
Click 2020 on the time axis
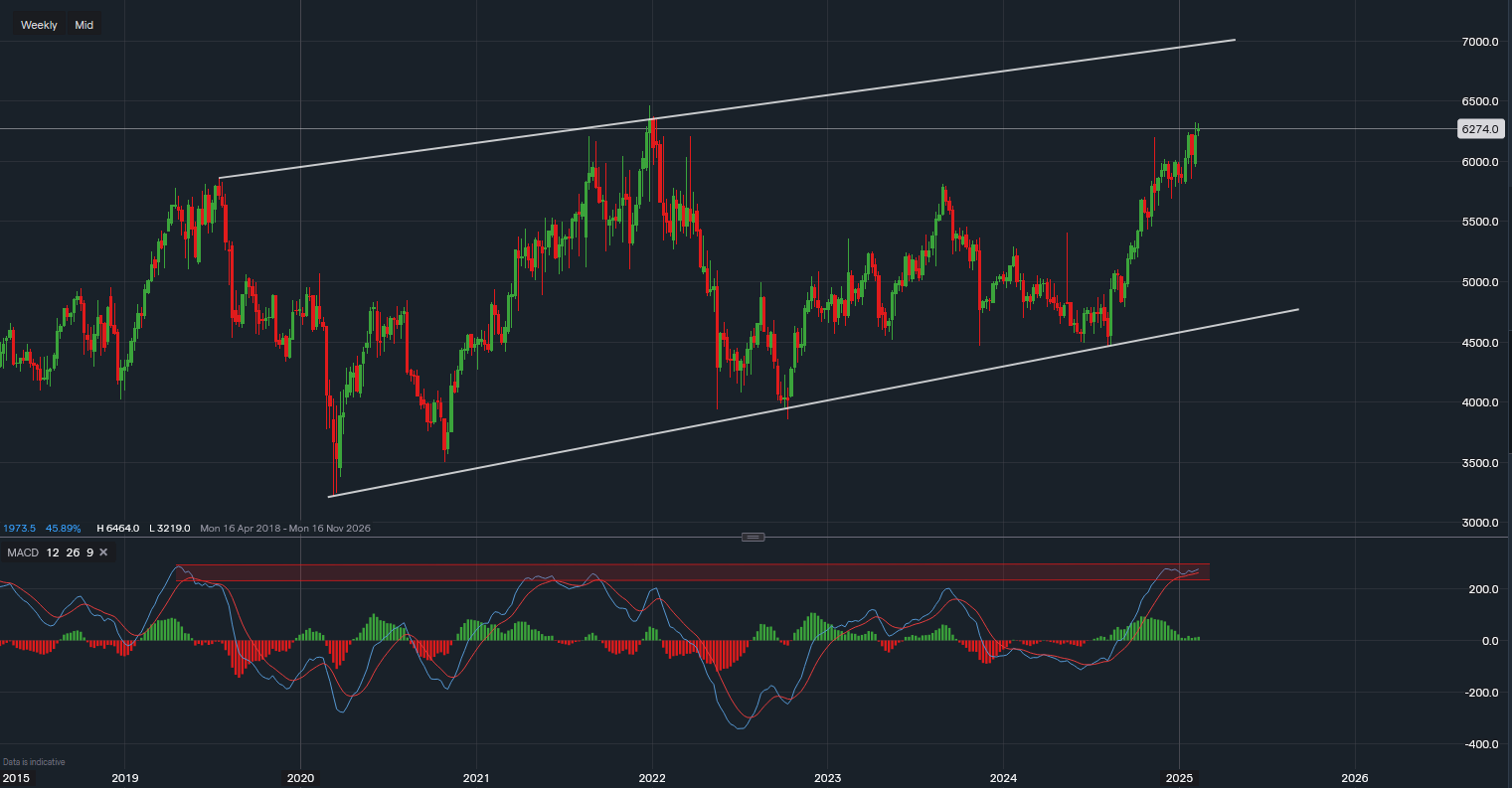300,776
